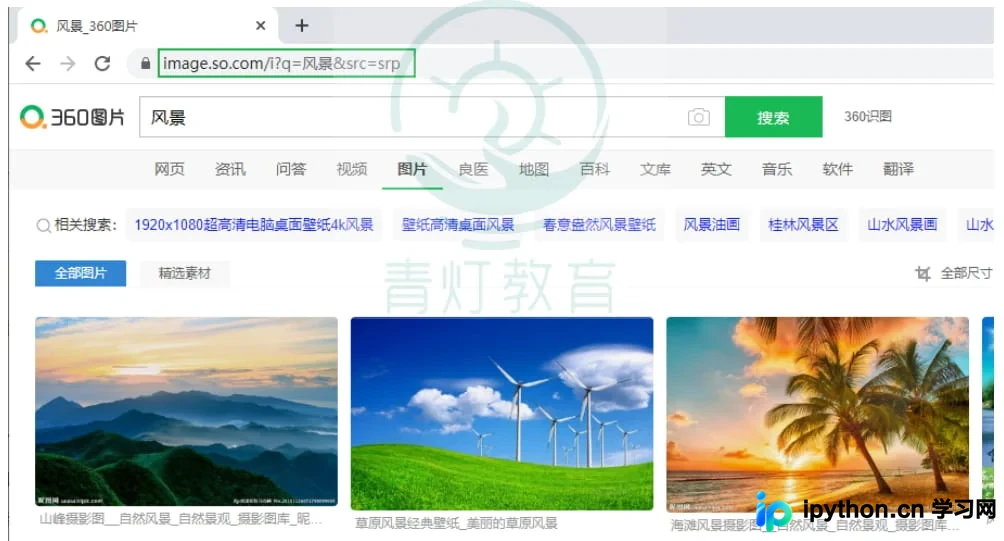Go back with the browser back arrow

[33, 63]
